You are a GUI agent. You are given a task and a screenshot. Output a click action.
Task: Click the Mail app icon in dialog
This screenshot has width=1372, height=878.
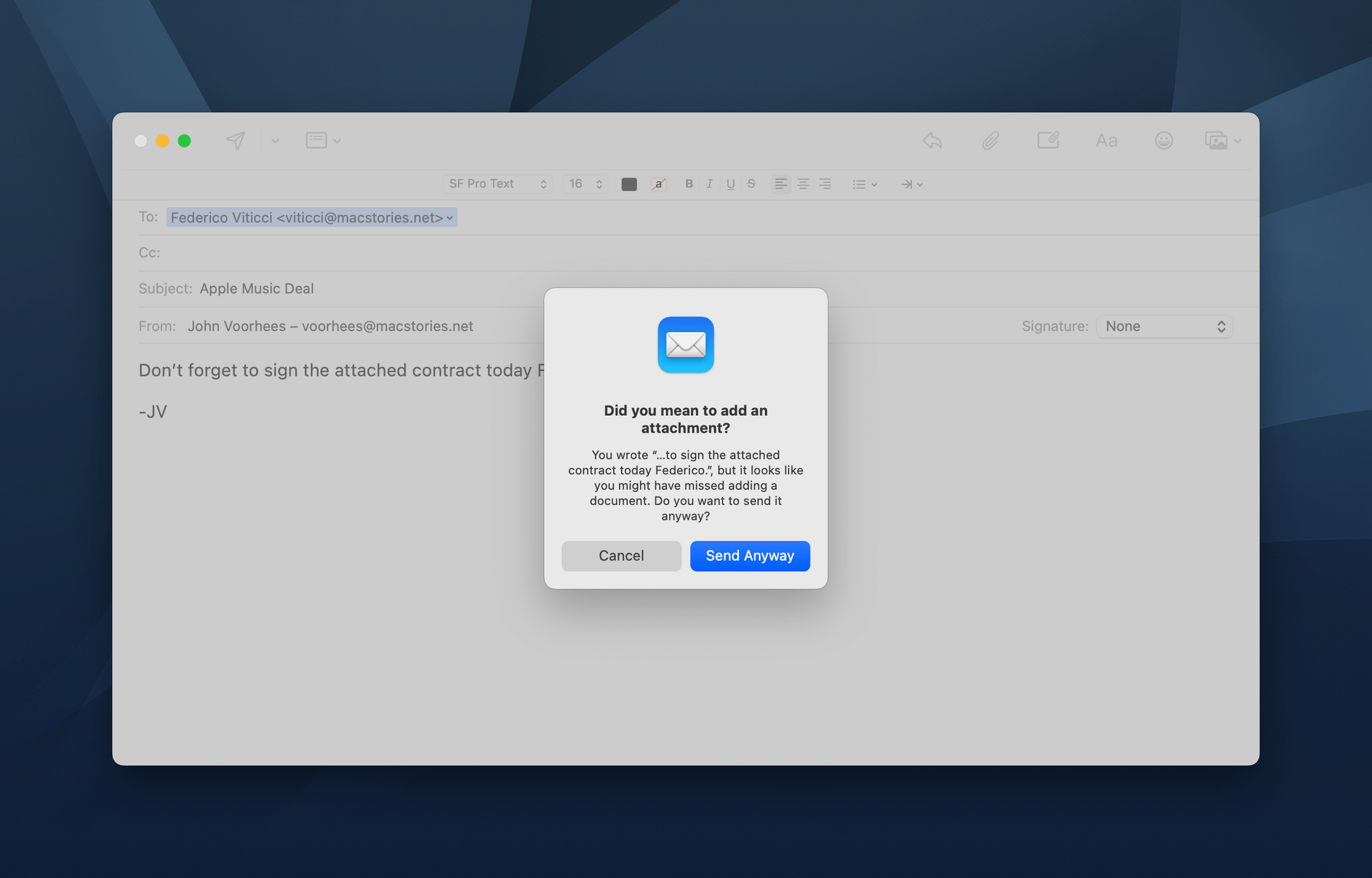(x=685, y=345)
